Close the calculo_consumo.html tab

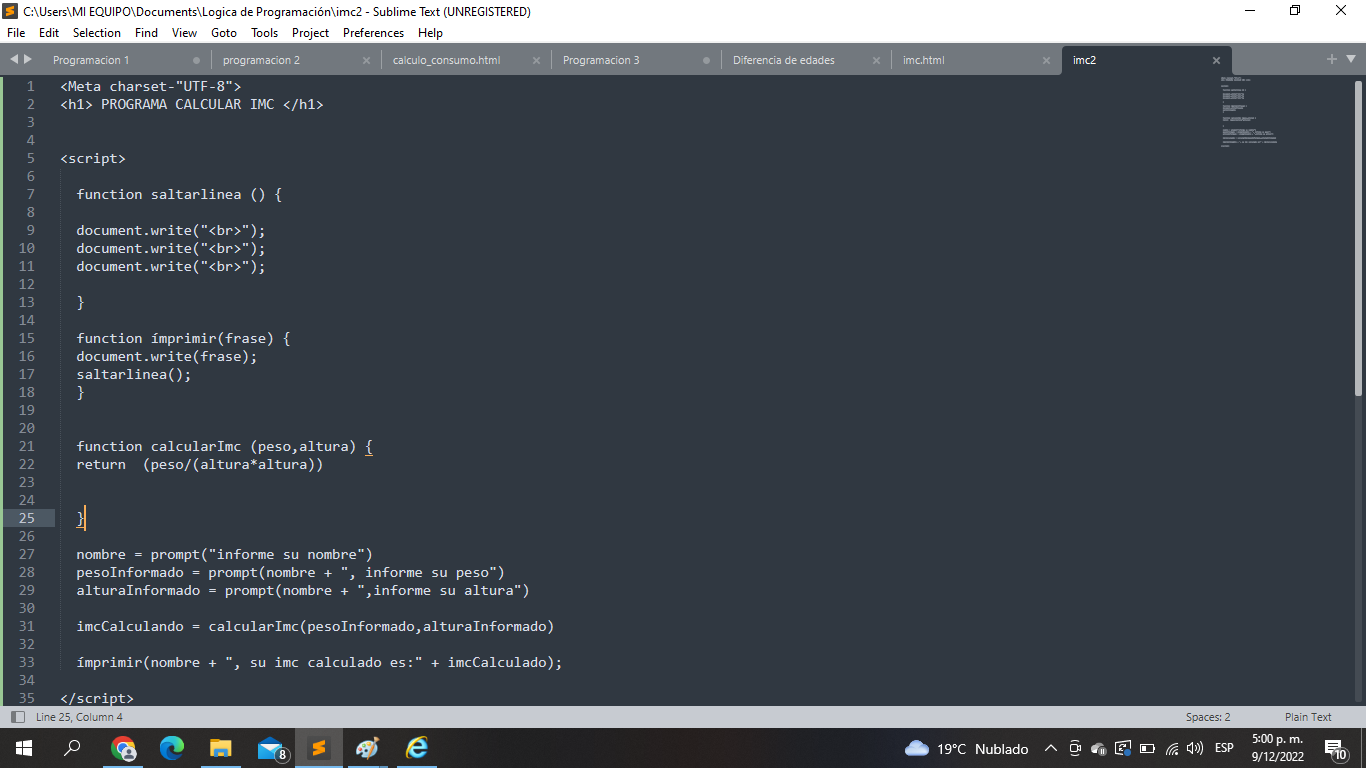(x=536, y=60)
